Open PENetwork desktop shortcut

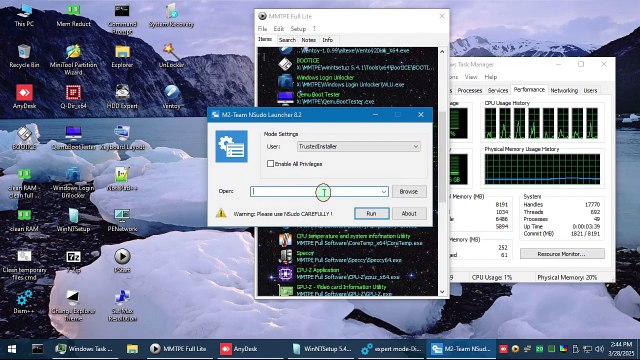pos(122,220)
